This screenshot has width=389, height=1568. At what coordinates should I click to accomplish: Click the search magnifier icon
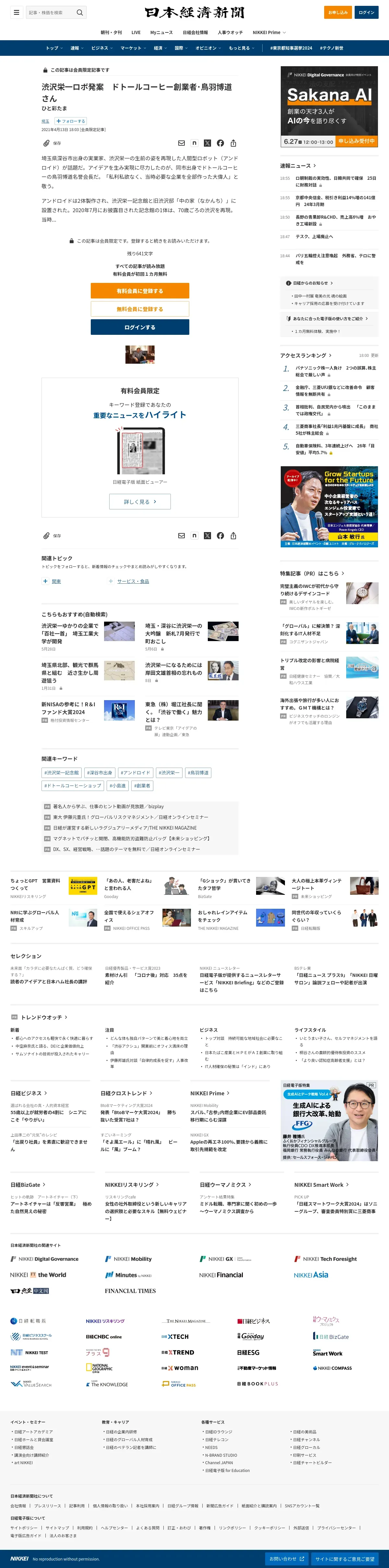click(x=79, y=12)
